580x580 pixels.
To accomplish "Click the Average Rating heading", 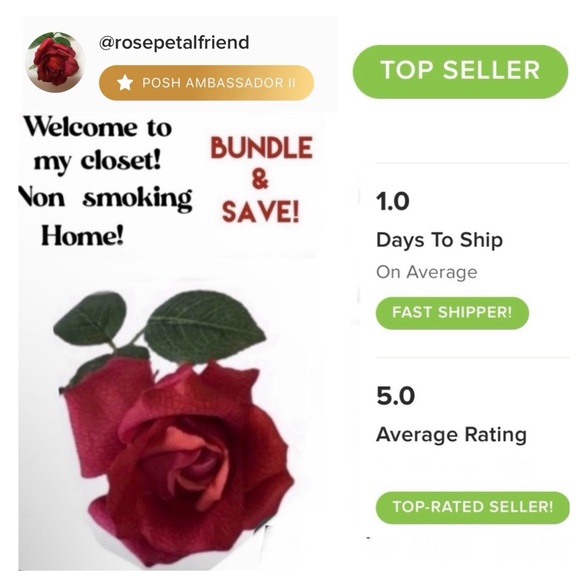I will pyautogui.click(x=451, y=435).
